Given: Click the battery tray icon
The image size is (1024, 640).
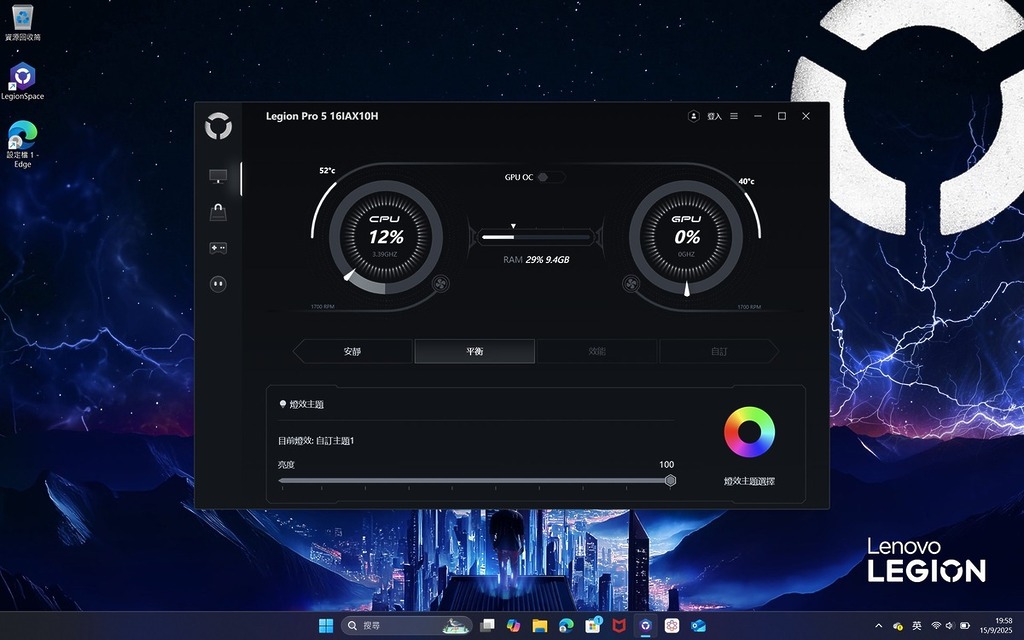Looking at the screenshot, I should coord(965,626).
